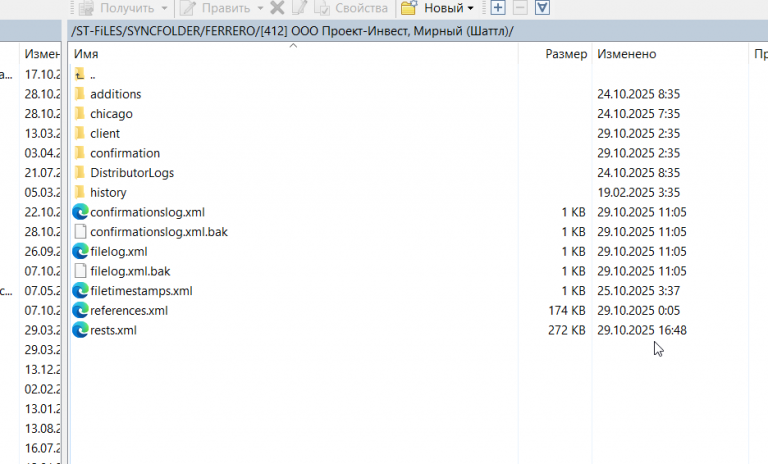Click the minus unselect-files icon

(520, 8)
